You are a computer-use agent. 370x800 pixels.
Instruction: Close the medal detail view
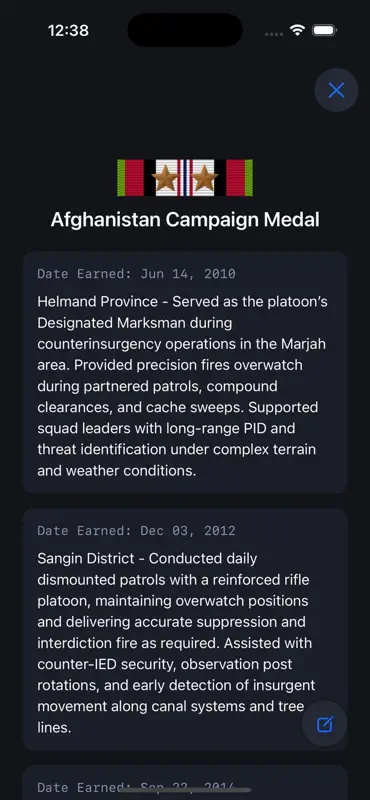coord(336,90)
